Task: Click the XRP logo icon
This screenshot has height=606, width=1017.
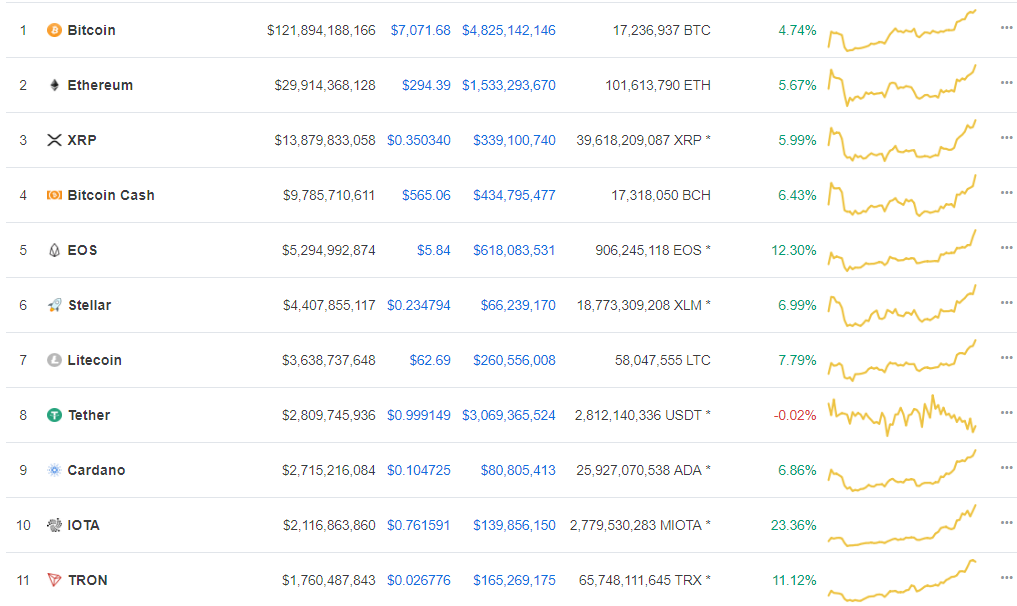Action: coord(54,140)
